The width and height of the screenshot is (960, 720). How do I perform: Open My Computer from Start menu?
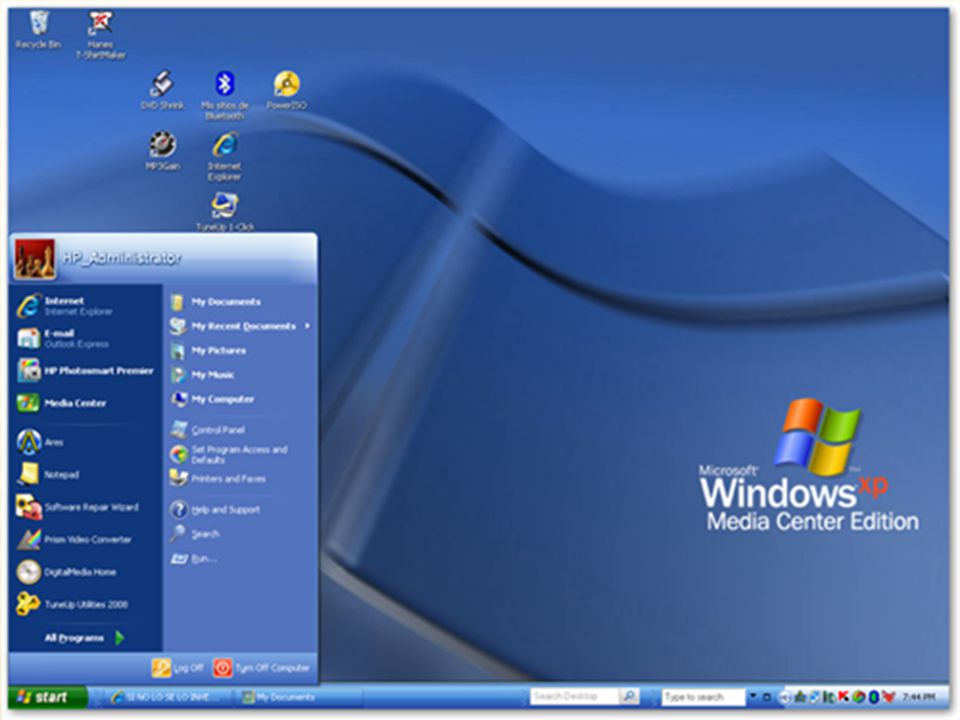click(240, 399)
